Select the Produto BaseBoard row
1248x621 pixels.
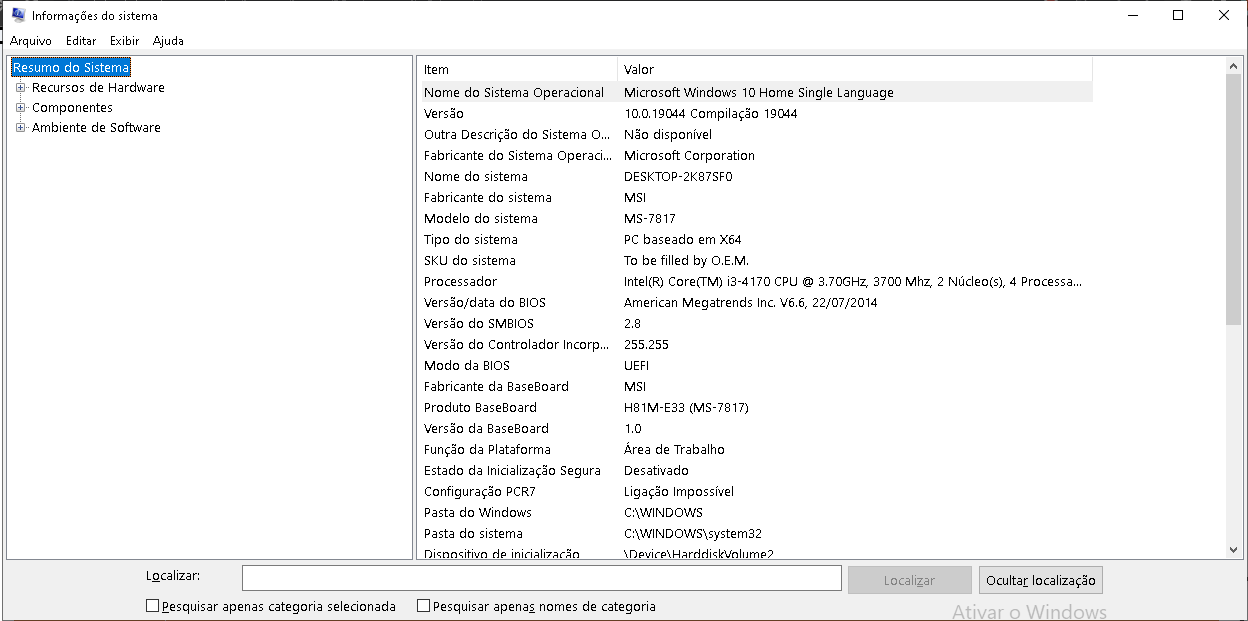coord(755,407)
